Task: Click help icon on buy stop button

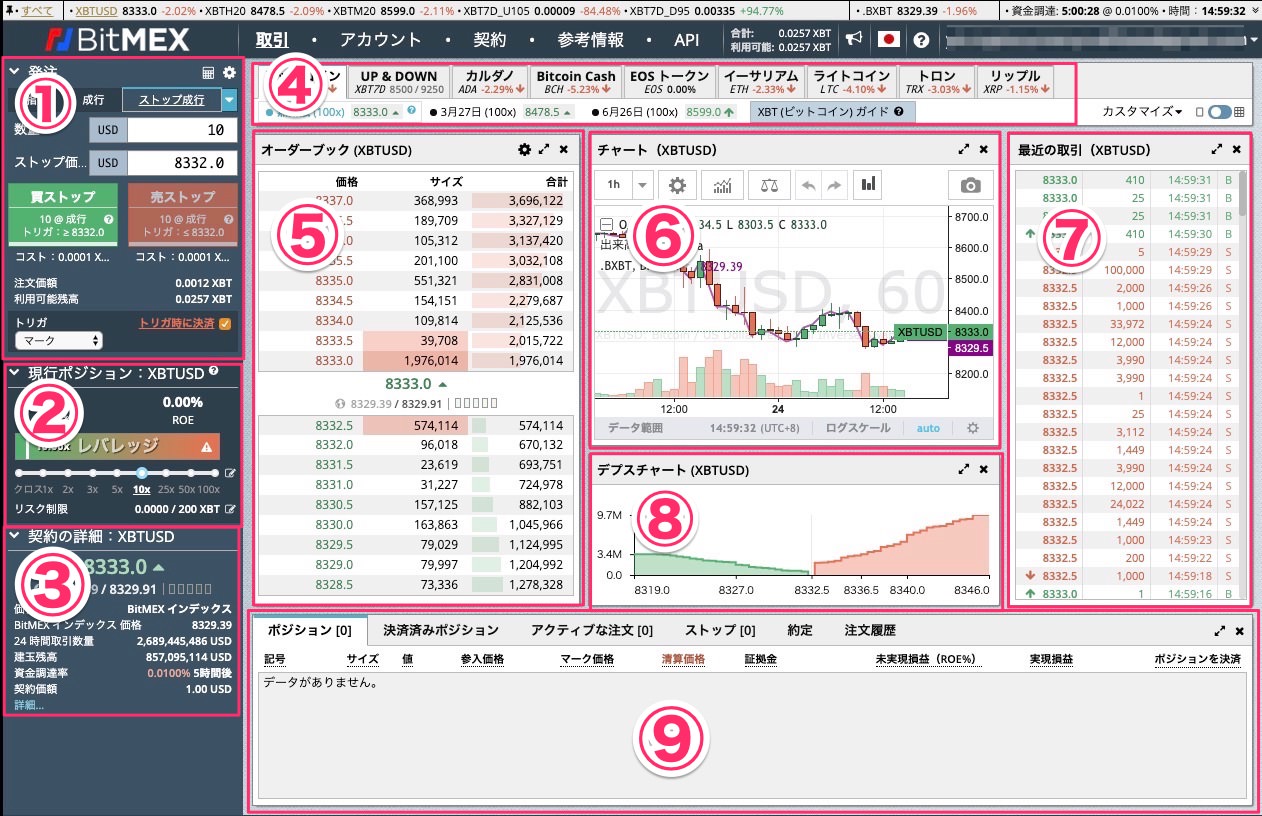Action: coord(108,219)
